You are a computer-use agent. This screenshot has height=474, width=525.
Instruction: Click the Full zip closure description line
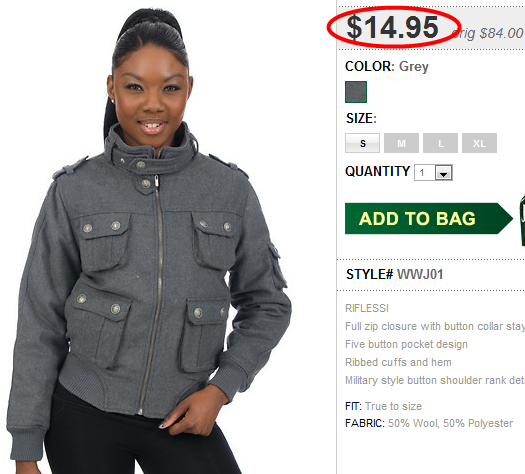click(435, 326)
